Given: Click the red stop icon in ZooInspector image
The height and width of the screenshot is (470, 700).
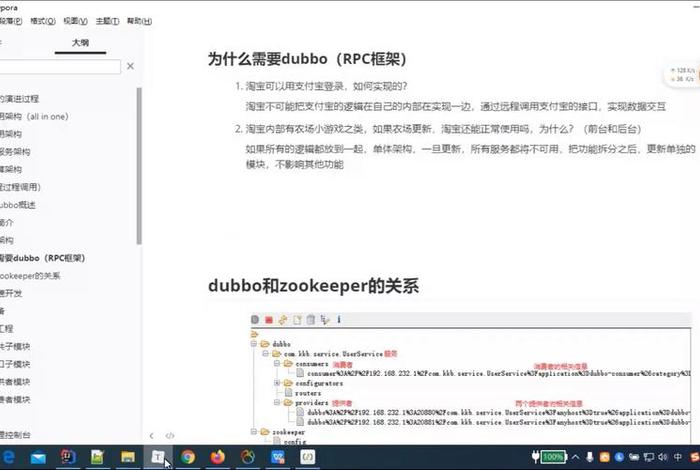Looking at the screenshot, I should [x=269, y=320].
